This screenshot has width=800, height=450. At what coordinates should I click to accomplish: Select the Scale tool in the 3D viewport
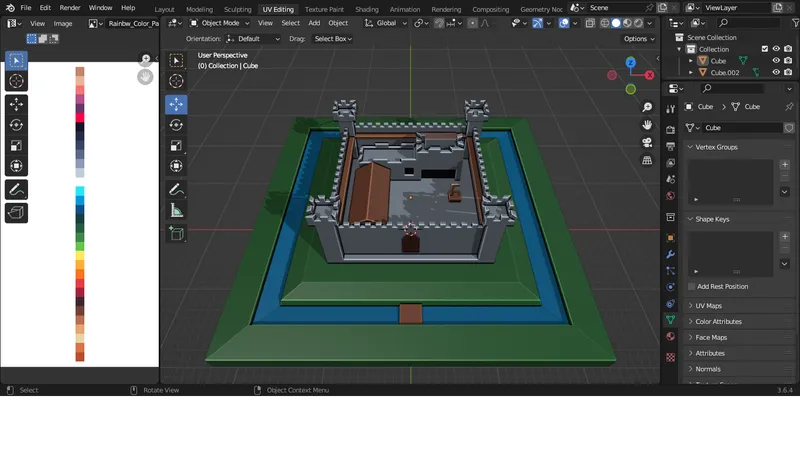tap(176, 146)
